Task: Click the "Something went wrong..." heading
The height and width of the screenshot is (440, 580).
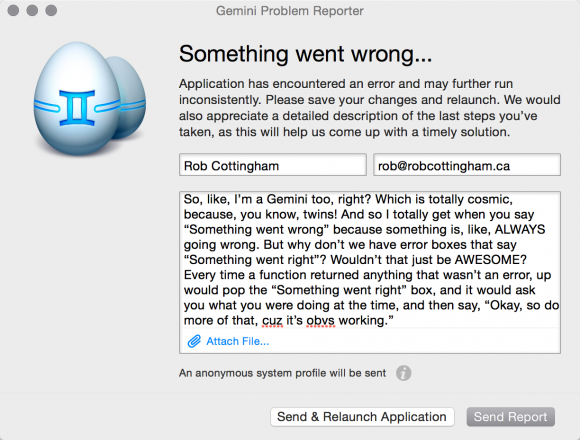Action: click(306, 54)
